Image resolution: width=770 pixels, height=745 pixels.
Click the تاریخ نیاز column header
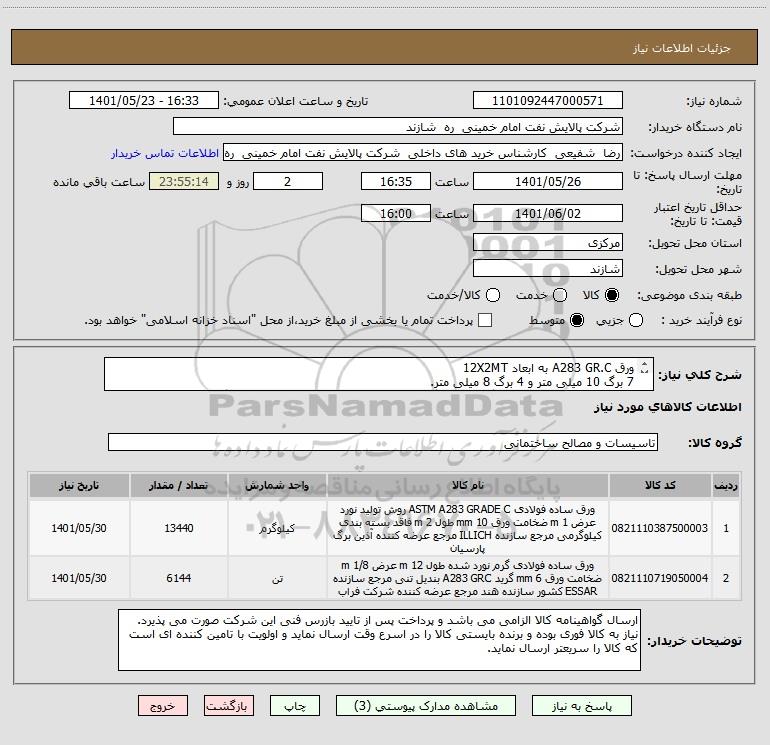pos(79,485)
